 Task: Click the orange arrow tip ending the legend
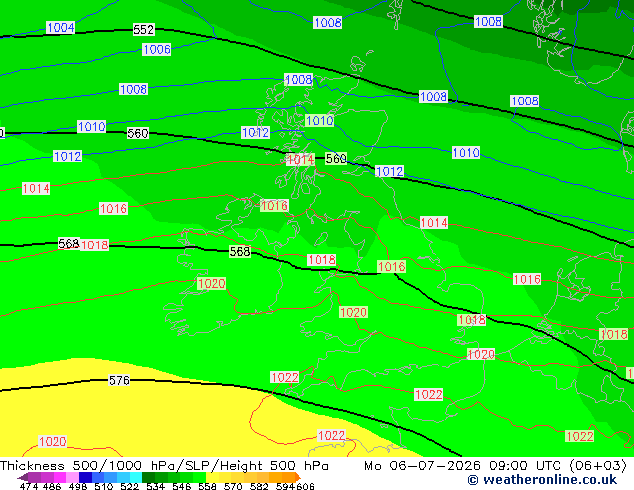click(x=298, y=477)
